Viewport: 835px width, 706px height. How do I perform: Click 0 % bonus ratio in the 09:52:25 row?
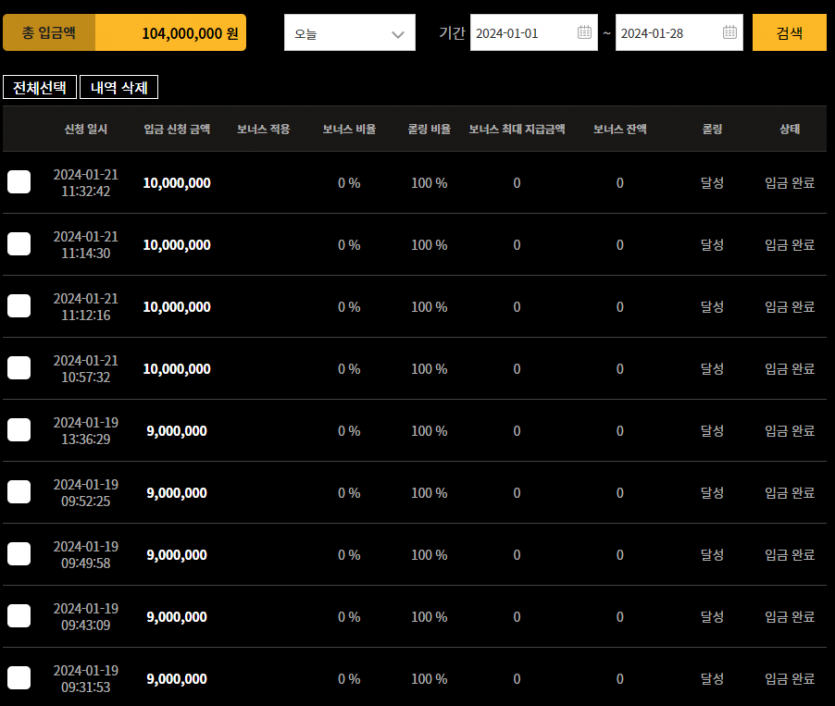click(349, 493)
